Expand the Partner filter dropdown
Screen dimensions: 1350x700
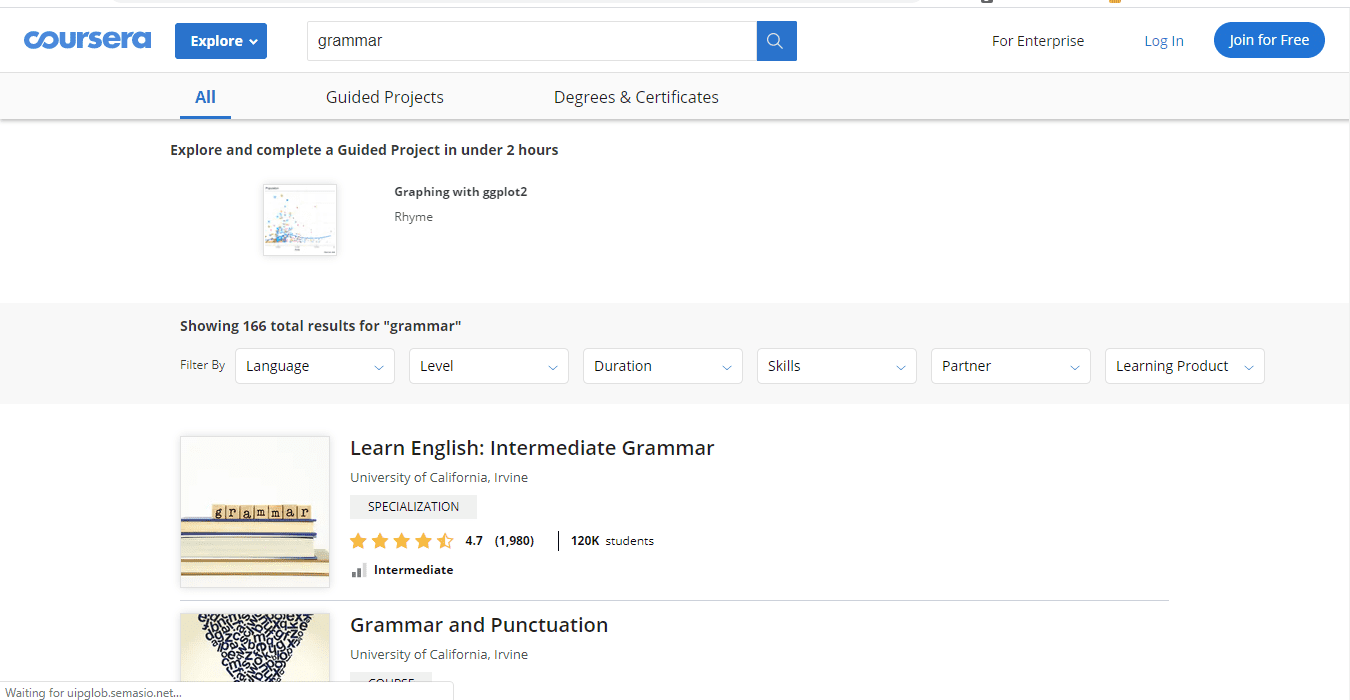(1011, 366)
